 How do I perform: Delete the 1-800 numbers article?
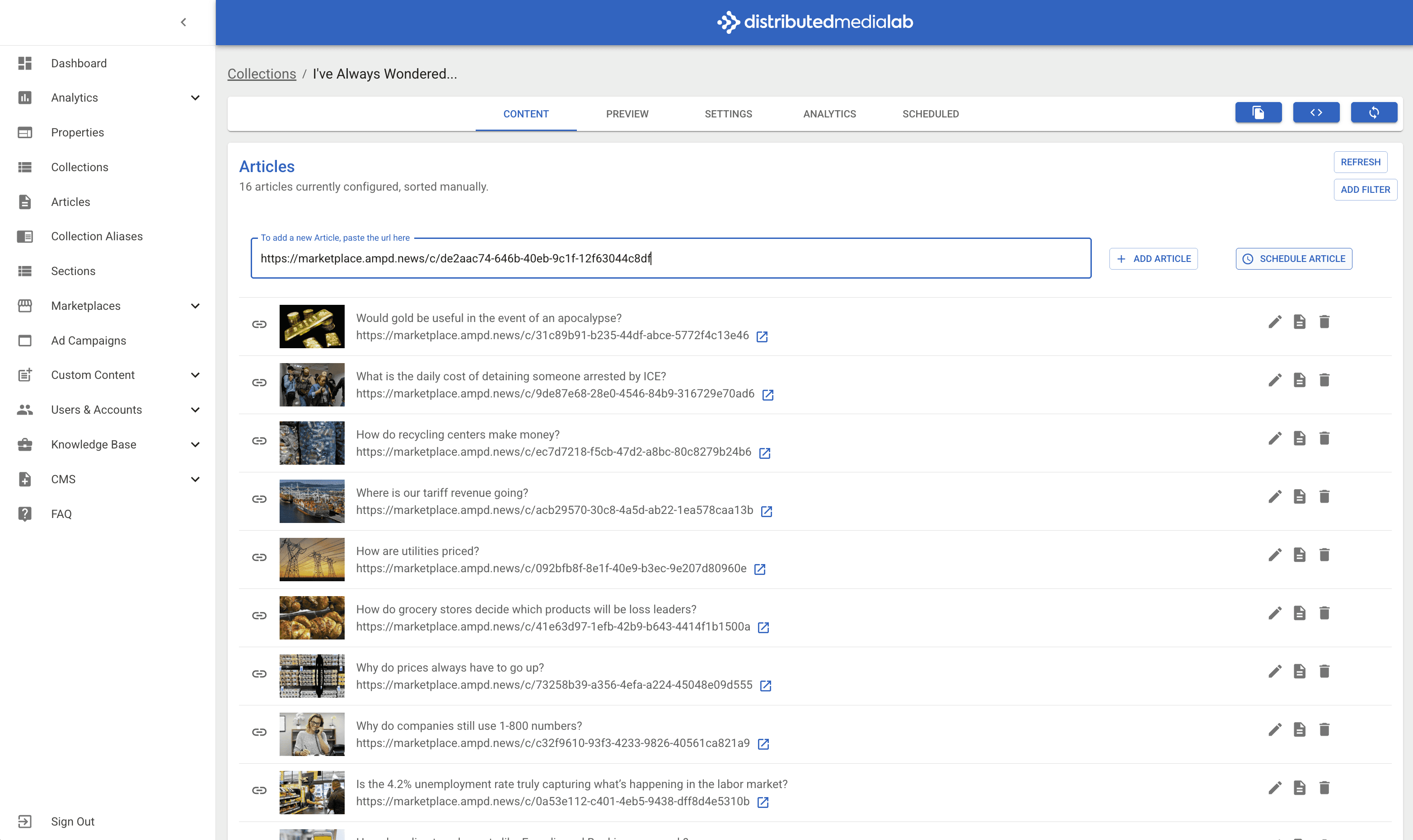tap(1324, 730)
